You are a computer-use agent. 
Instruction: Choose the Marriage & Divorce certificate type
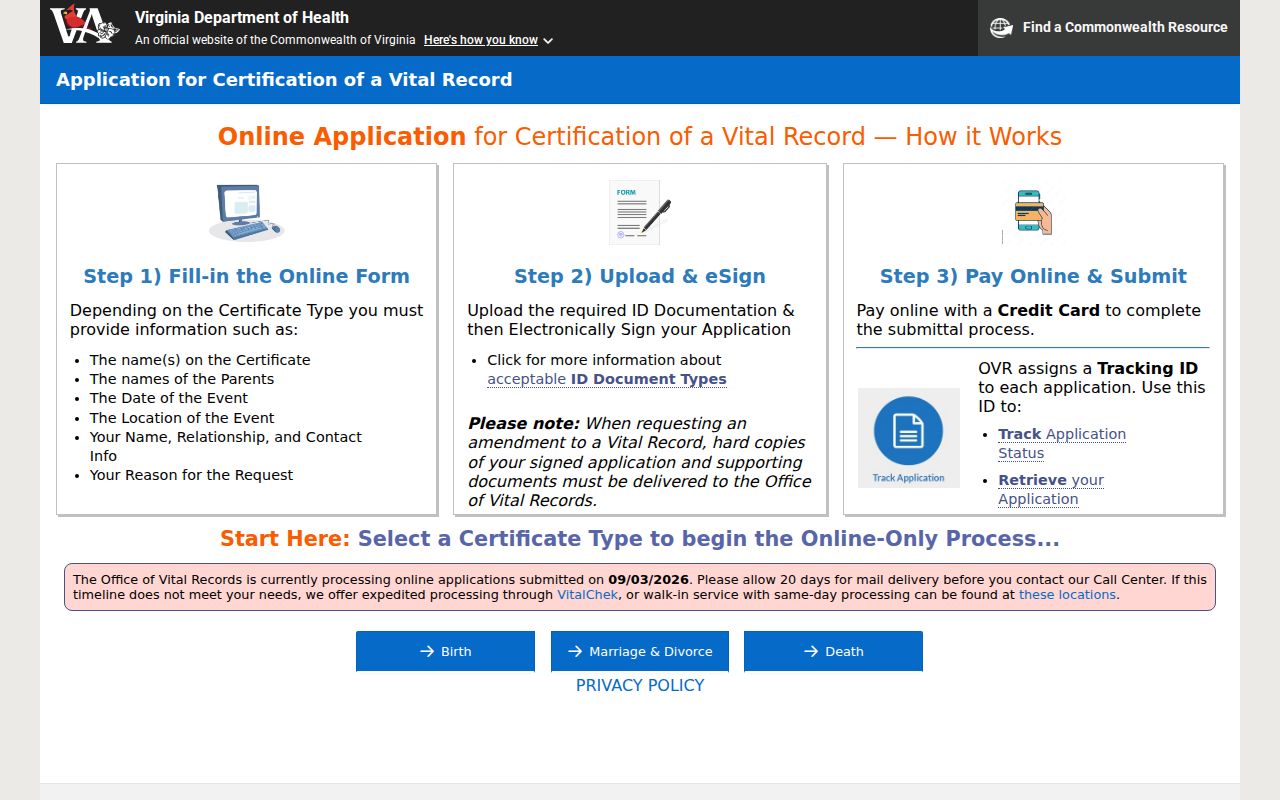click(640, 651)
